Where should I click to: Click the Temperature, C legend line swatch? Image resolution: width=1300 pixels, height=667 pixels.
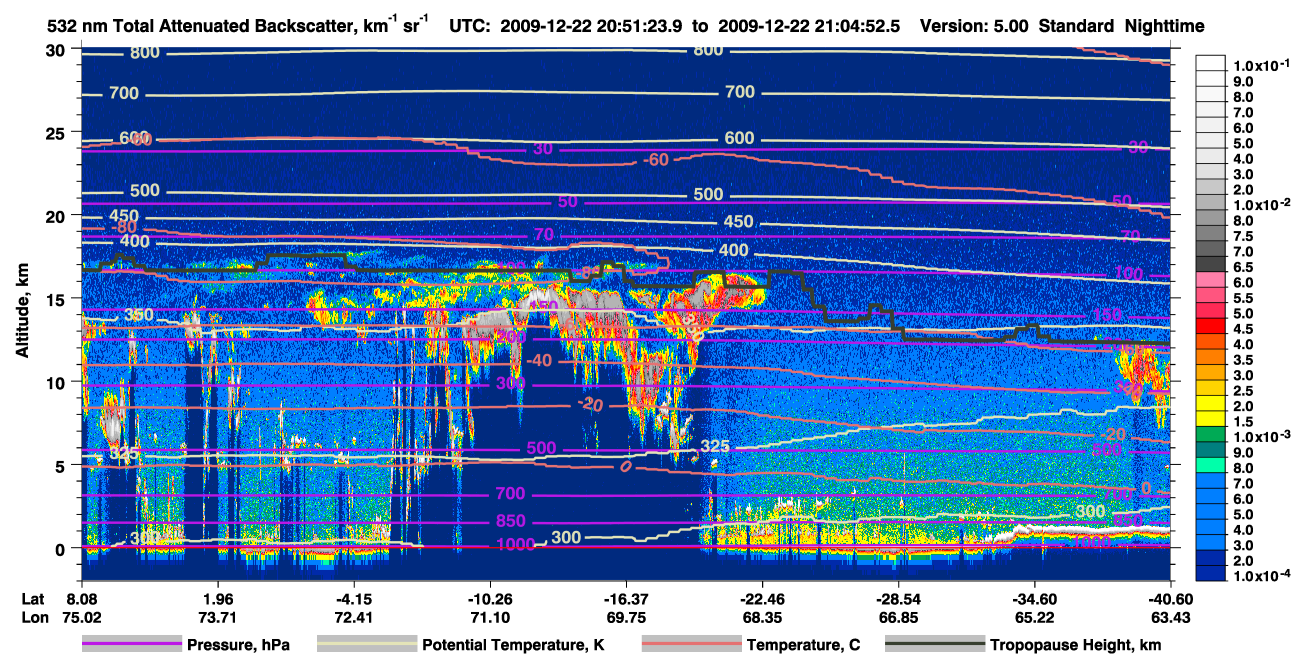[x=691, y=645]
